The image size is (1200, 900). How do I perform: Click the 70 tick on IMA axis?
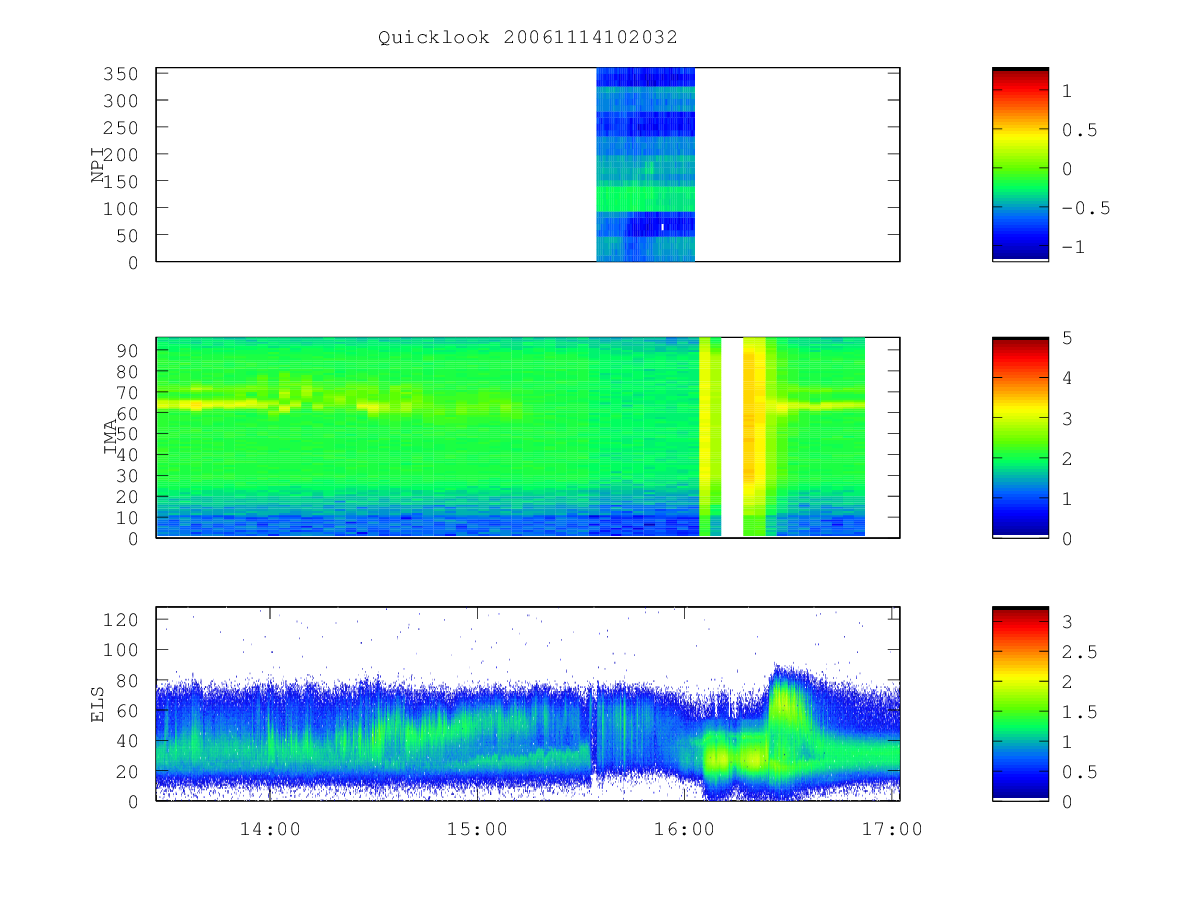tap(130, 392)
